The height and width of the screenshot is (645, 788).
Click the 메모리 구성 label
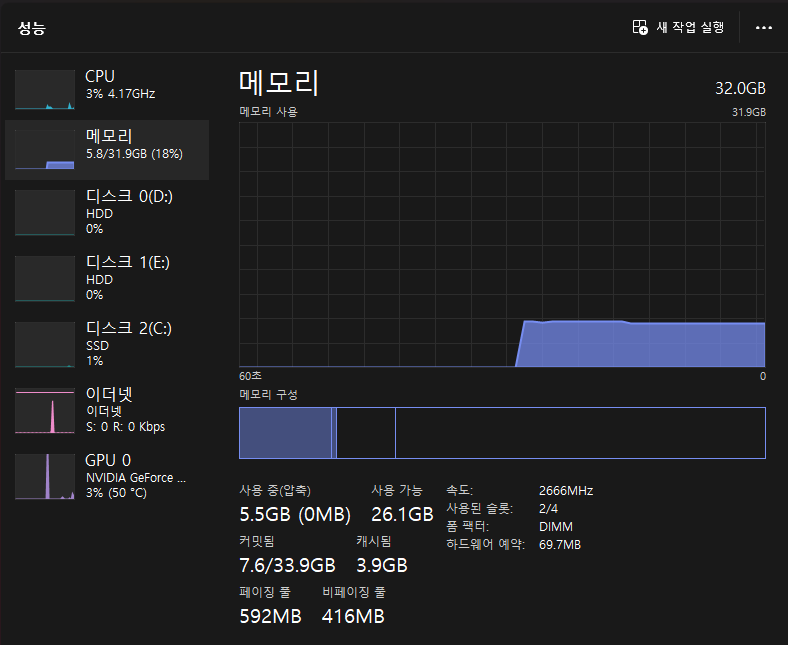[x=268, y=395]
